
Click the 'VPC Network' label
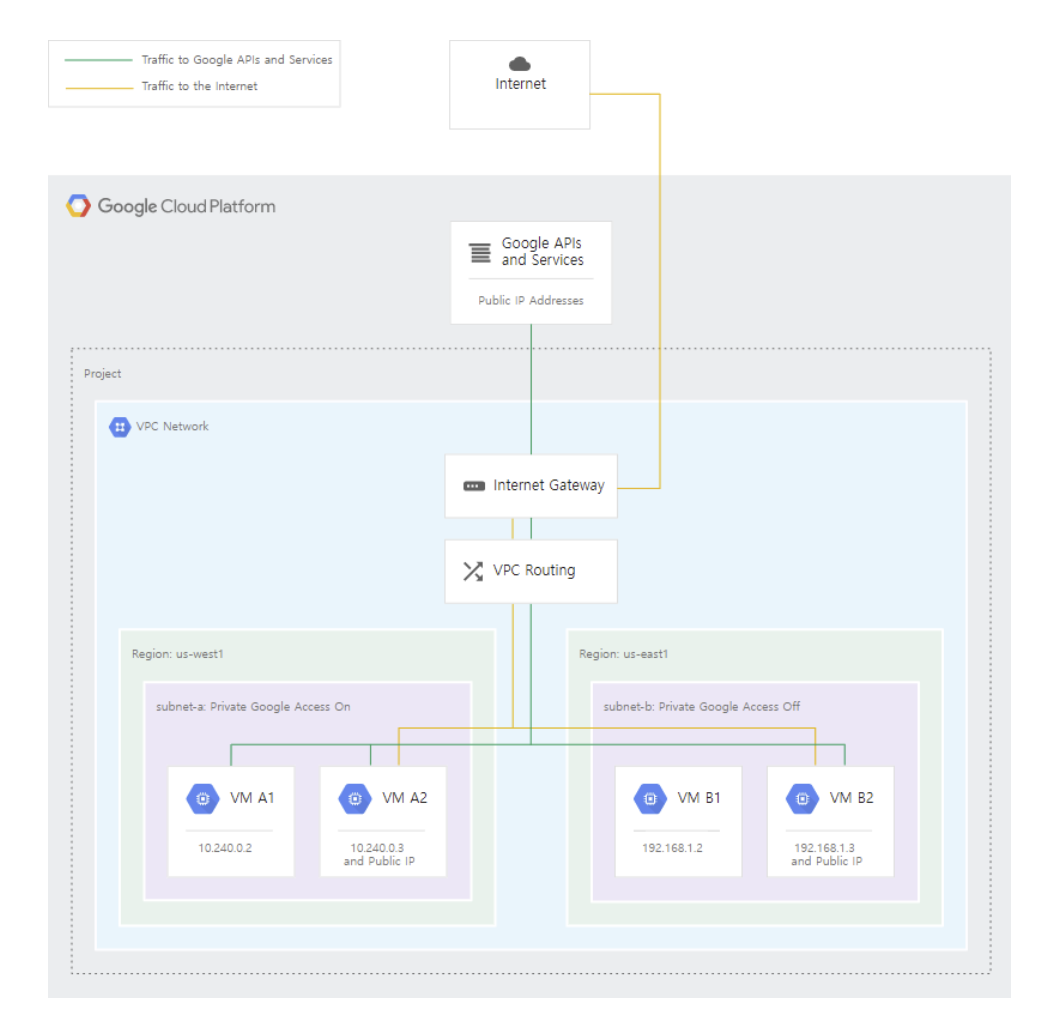[x=172, y=426]
